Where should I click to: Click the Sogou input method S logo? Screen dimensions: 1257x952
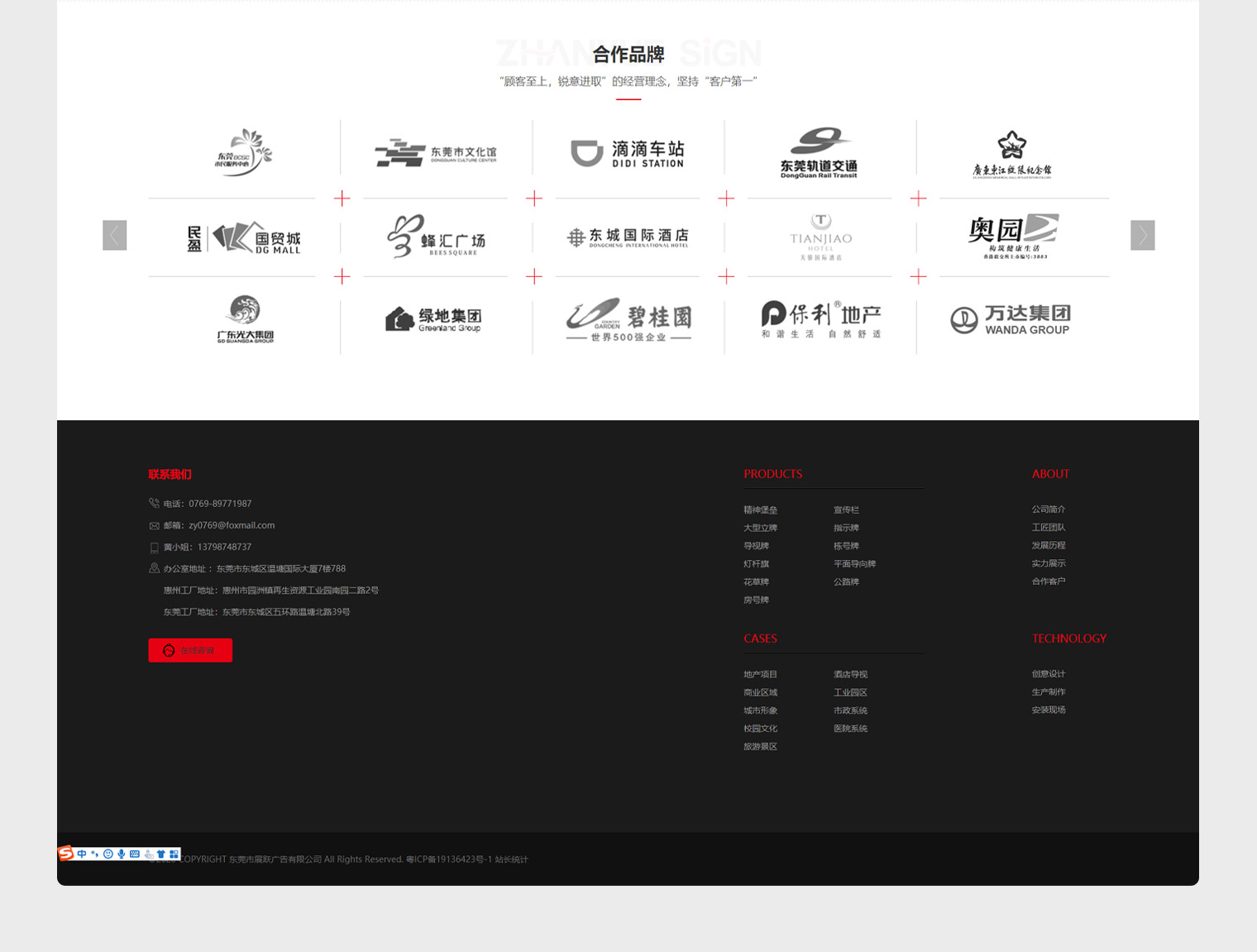click(x=66, y=854)
